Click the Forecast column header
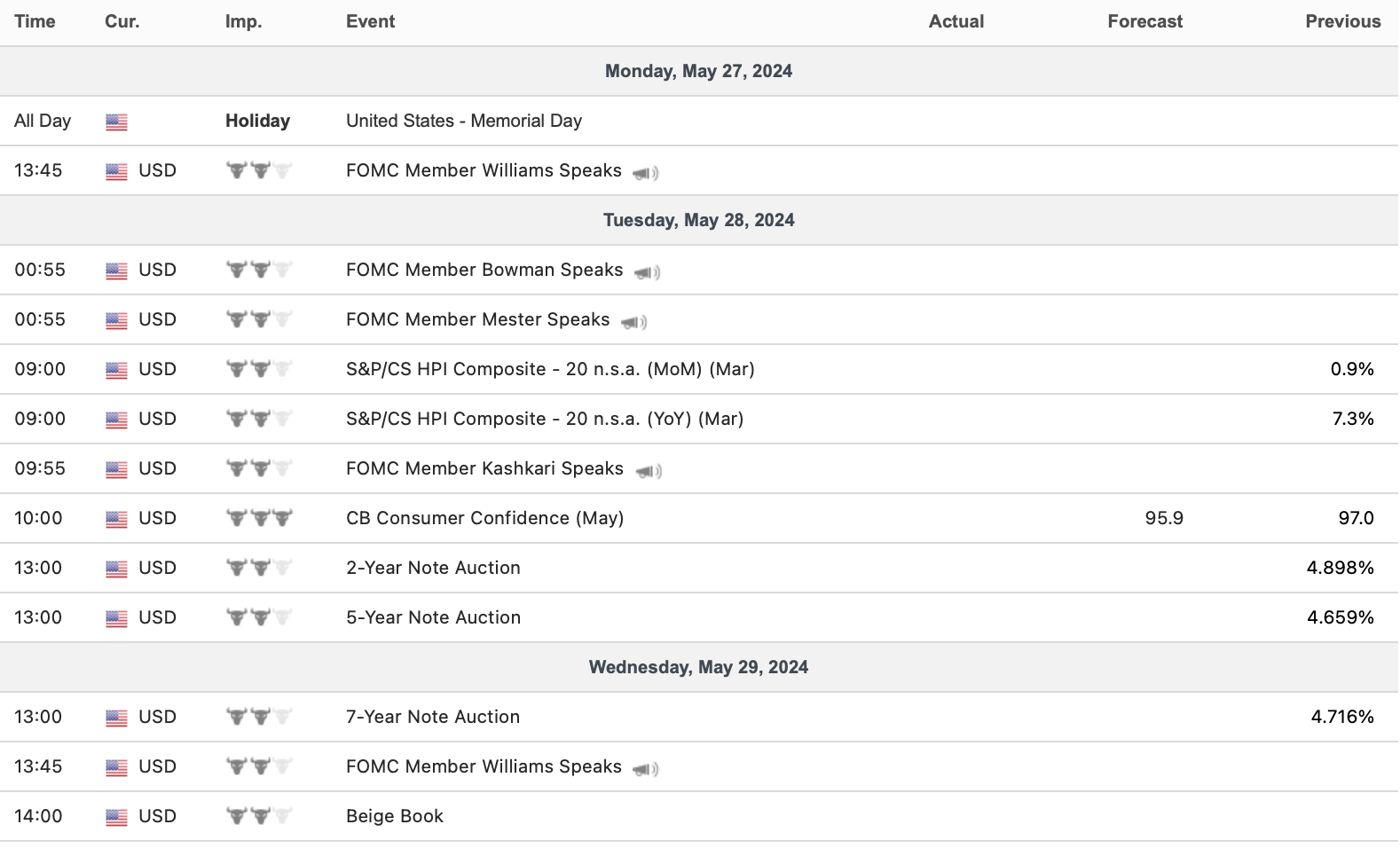The width and height of the screenshot is (1400, 848). pyautogui.click(x=1144, y=21)
